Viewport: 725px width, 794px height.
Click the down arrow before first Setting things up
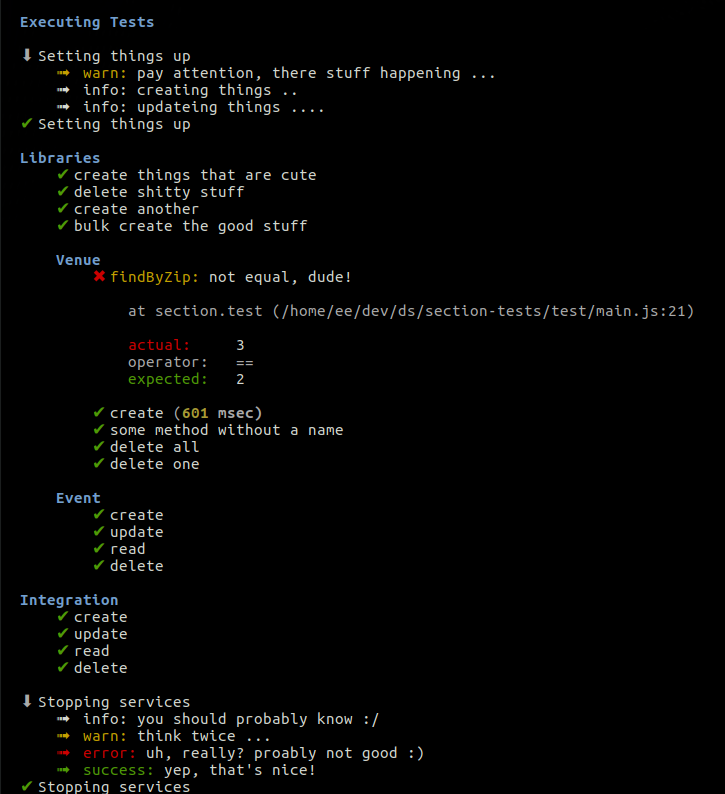coord(27,56)
